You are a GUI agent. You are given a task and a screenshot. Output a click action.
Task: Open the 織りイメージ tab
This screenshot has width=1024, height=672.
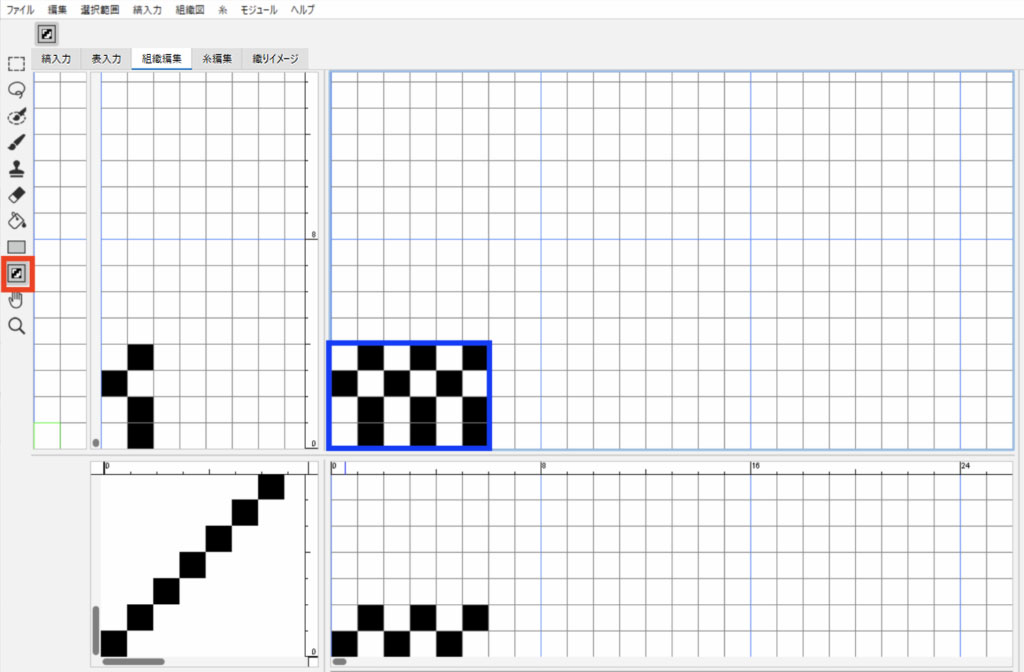pyautogui.click(x=274, y=59)
